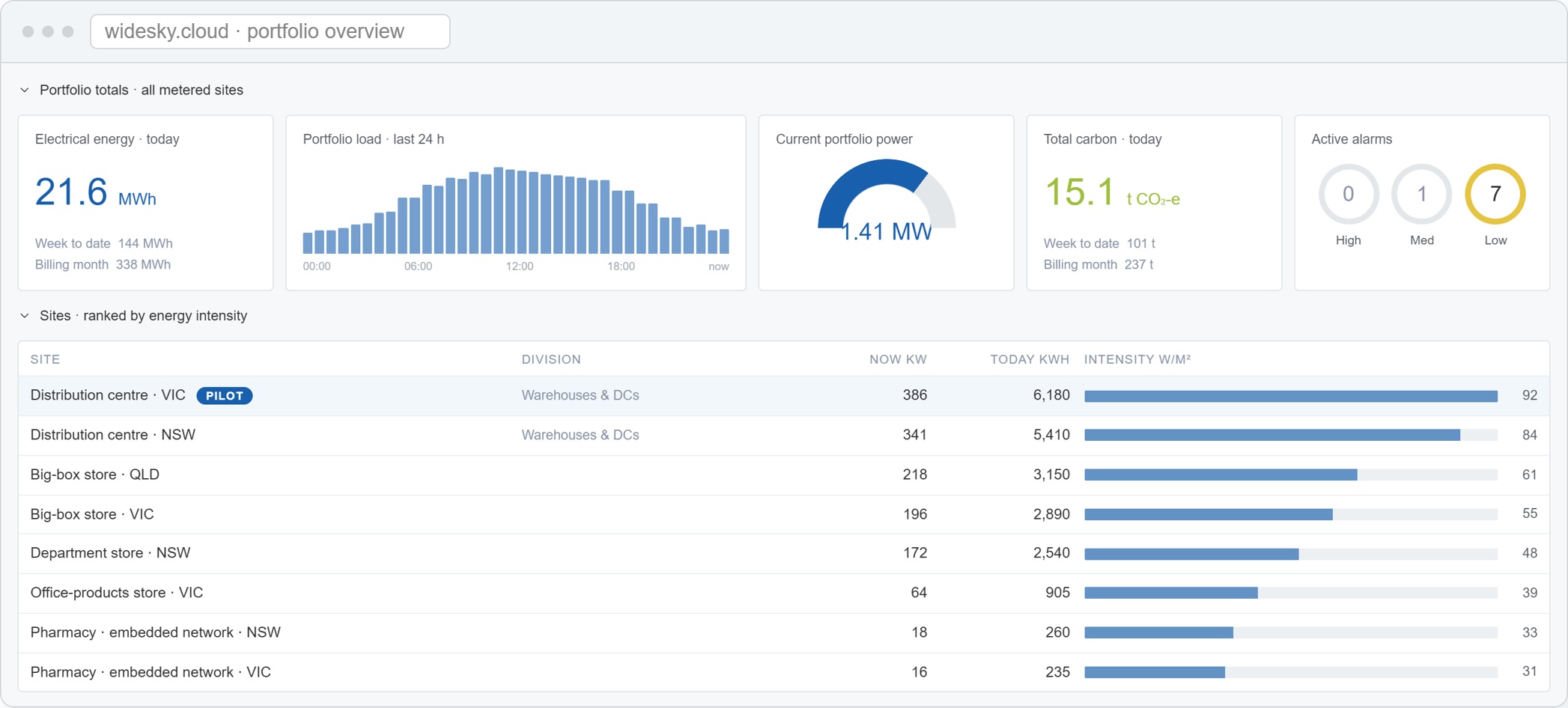
Task: Click the intensity bar valued 92
Action: pos(1291,397)
